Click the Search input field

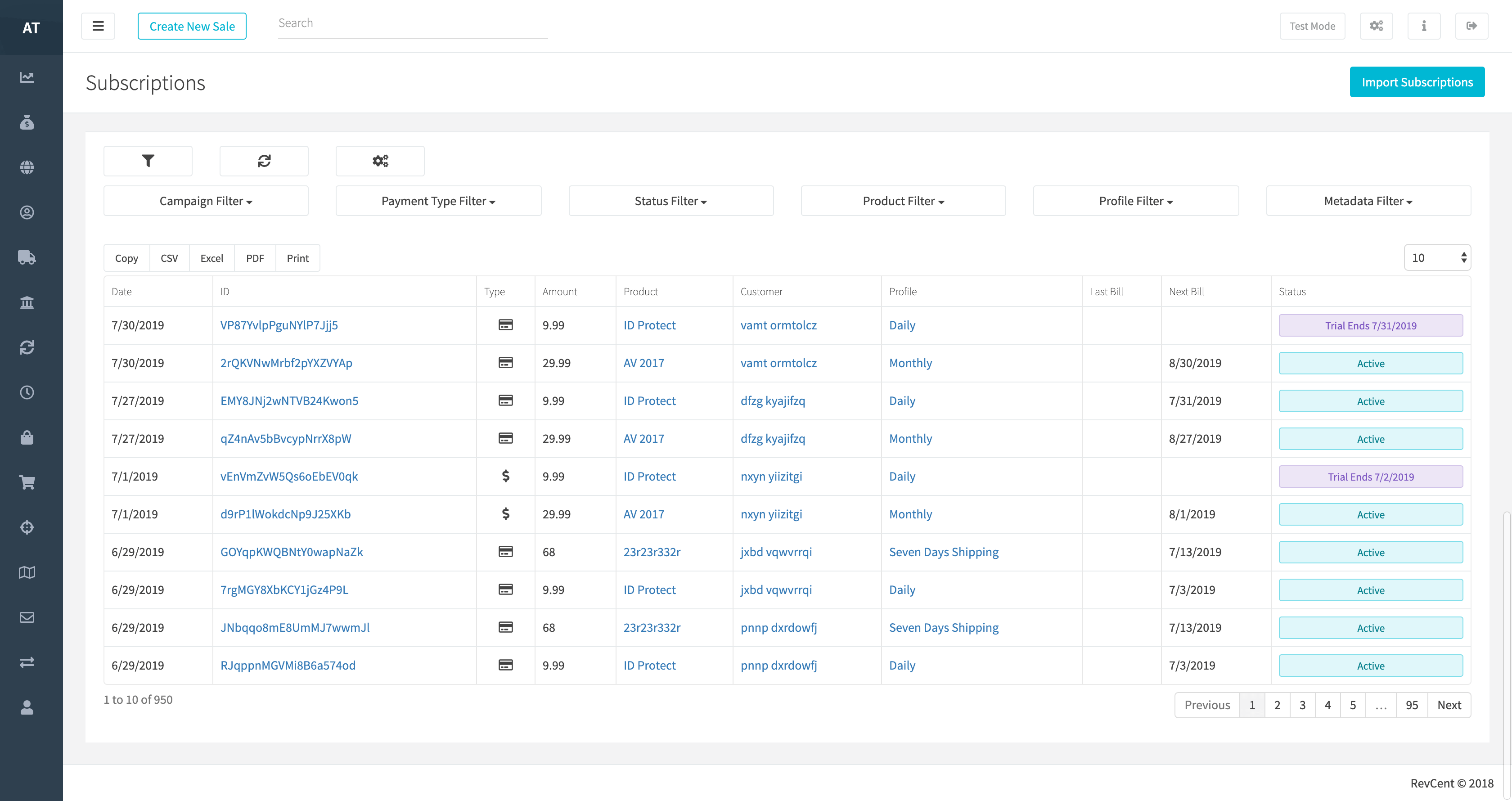(412, 23)
